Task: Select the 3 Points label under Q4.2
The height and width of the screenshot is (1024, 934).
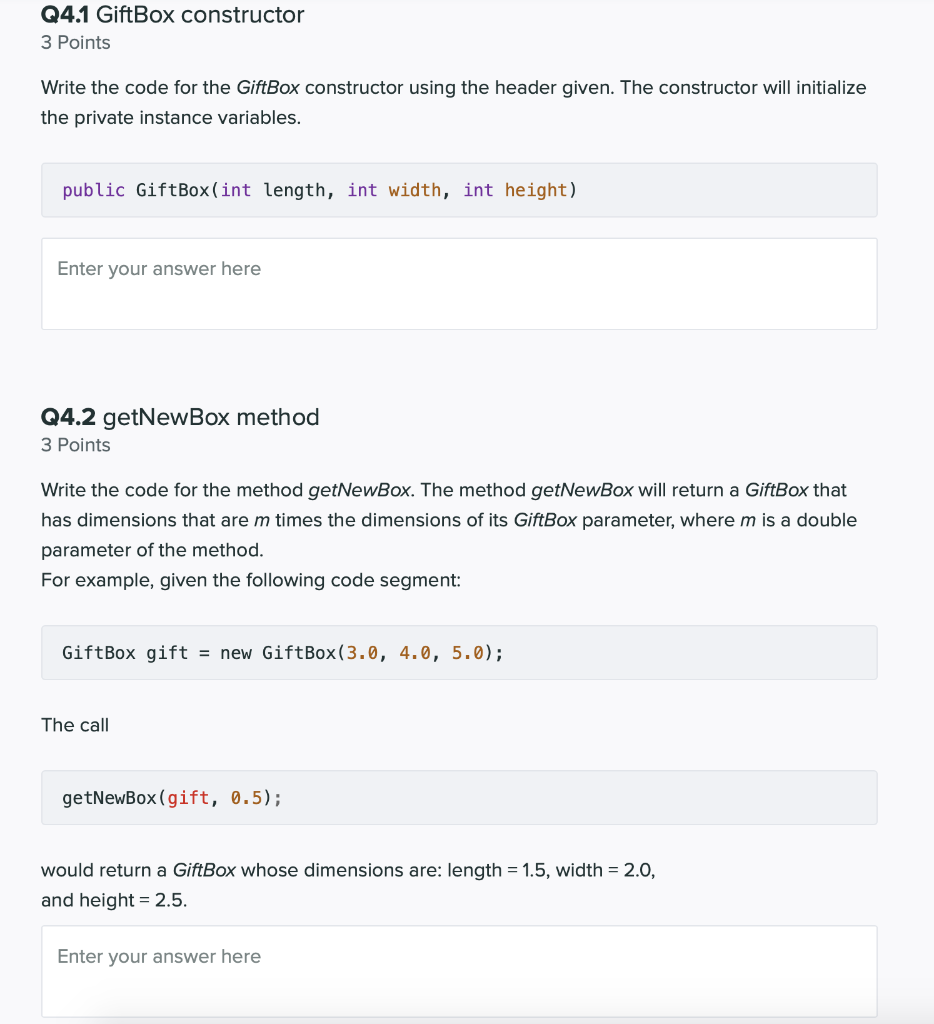Action: tap(75, 445)
